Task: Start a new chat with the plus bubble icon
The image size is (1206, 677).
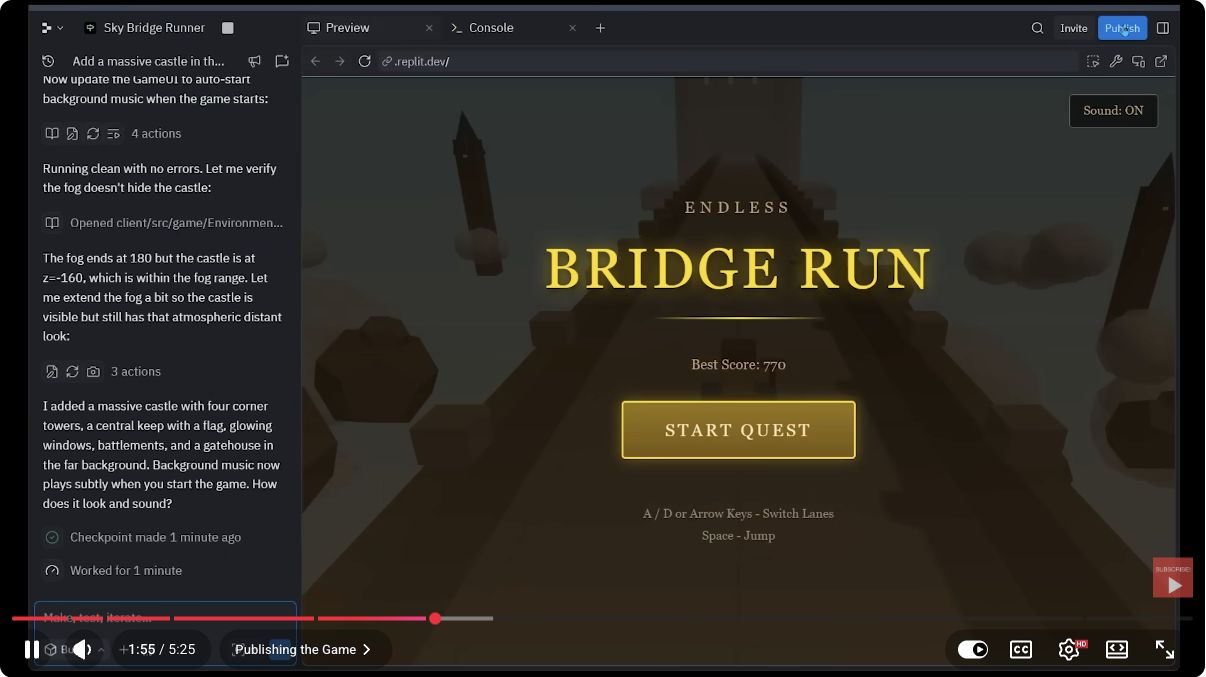Action: tap(282, 61)
